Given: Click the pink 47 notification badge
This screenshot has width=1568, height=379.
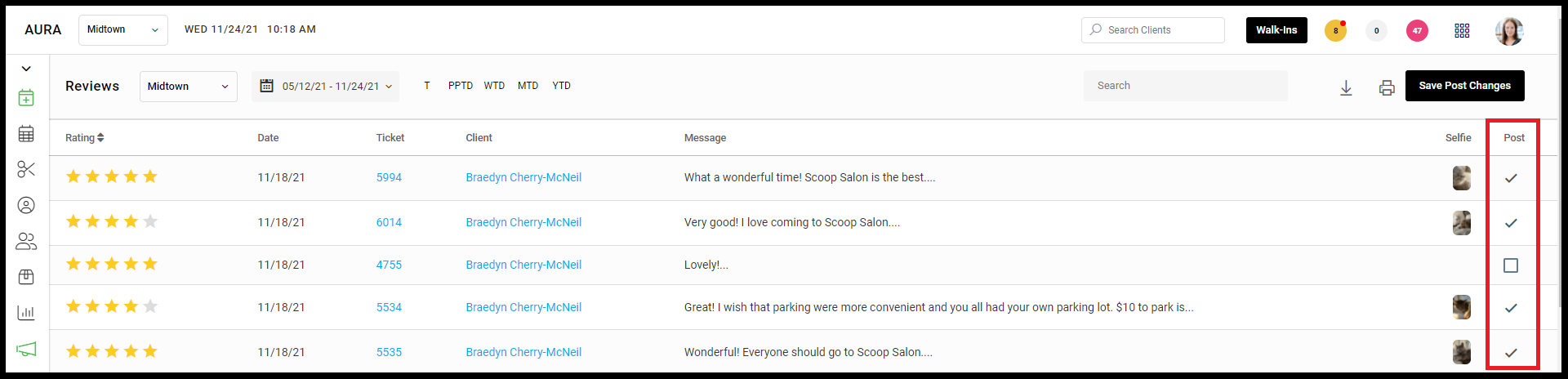Looking at the screenshot, I should tap(1417, 31).
